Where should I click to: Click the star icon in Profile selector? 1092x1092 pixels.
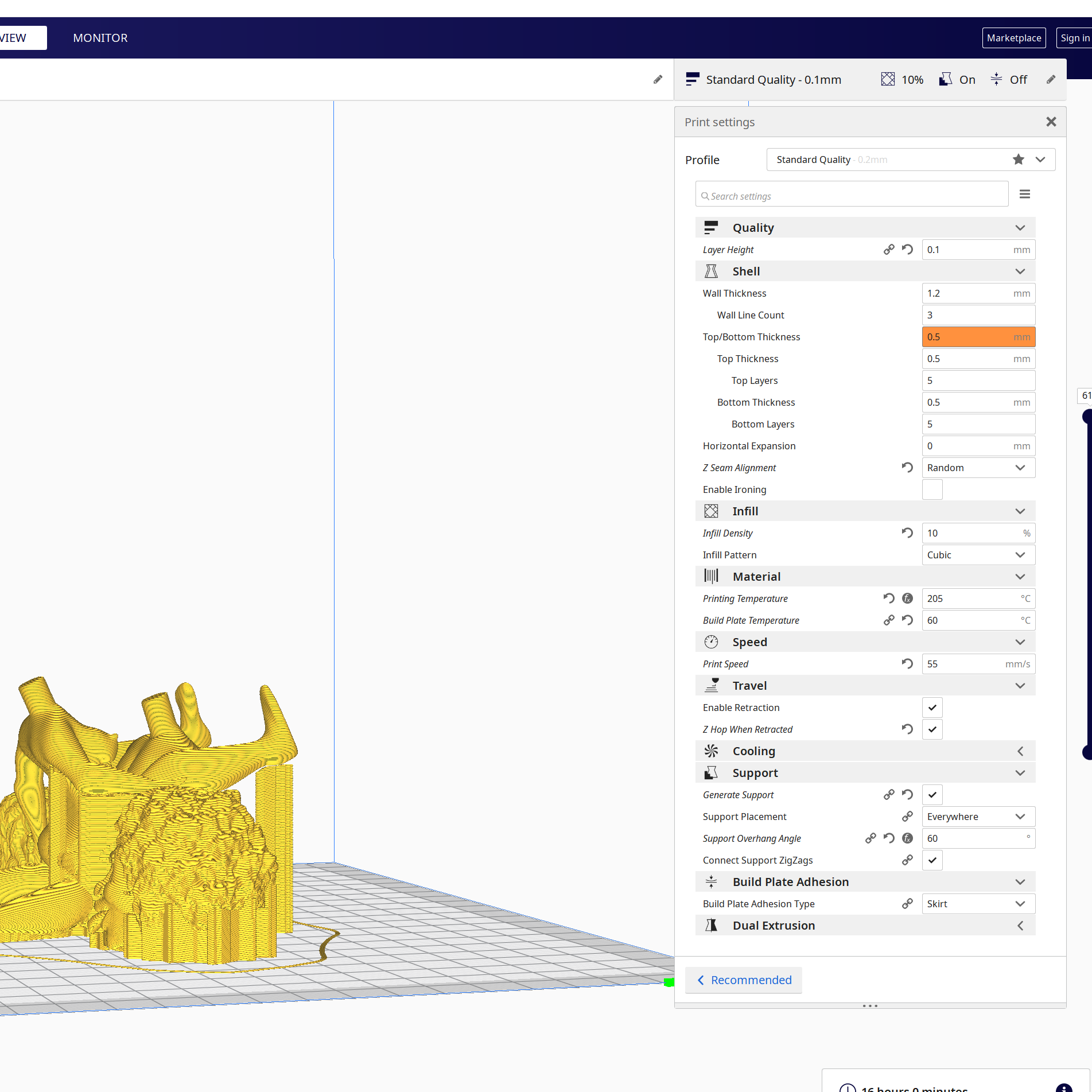[x=1018, y=160]
